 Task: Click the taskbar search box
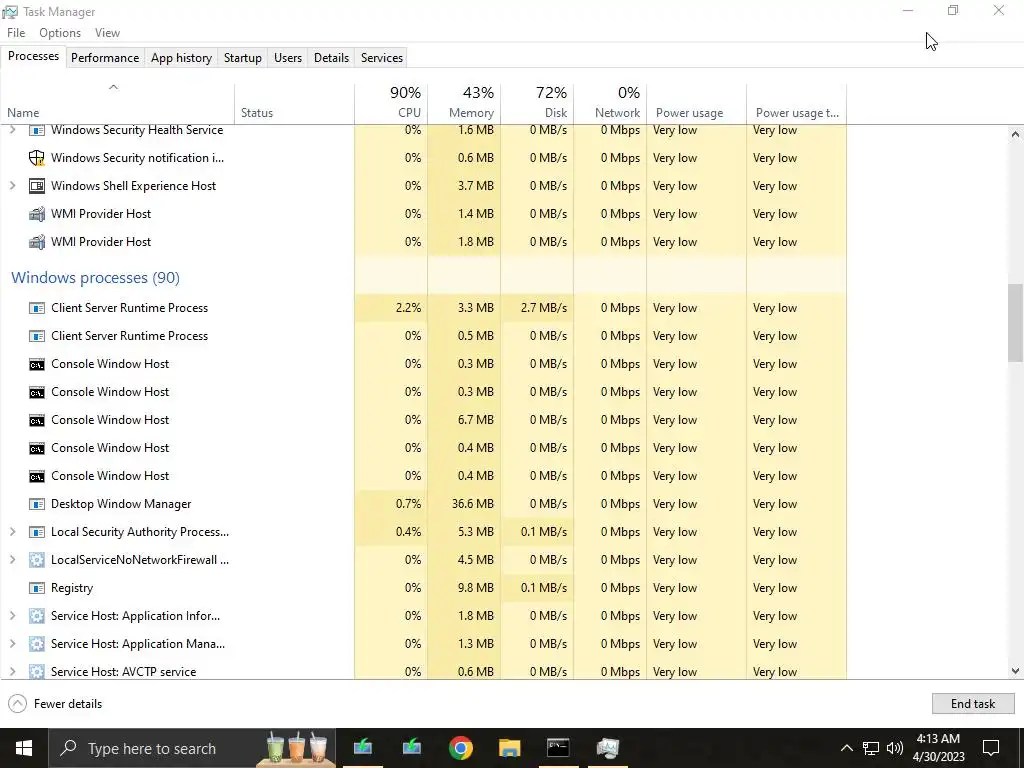point(193,748)
